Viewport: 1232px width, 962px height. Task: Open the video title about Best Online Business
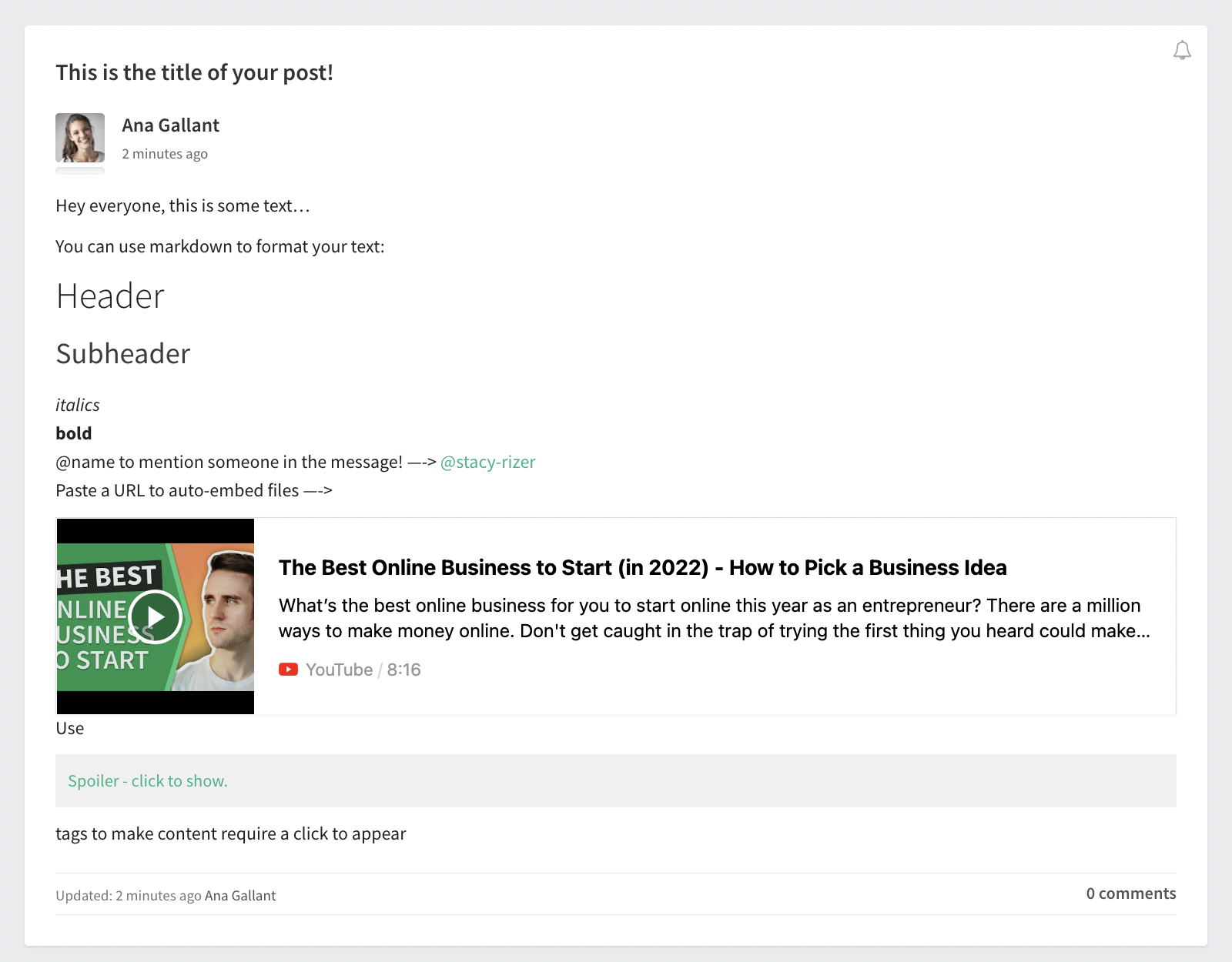[642, 567]
